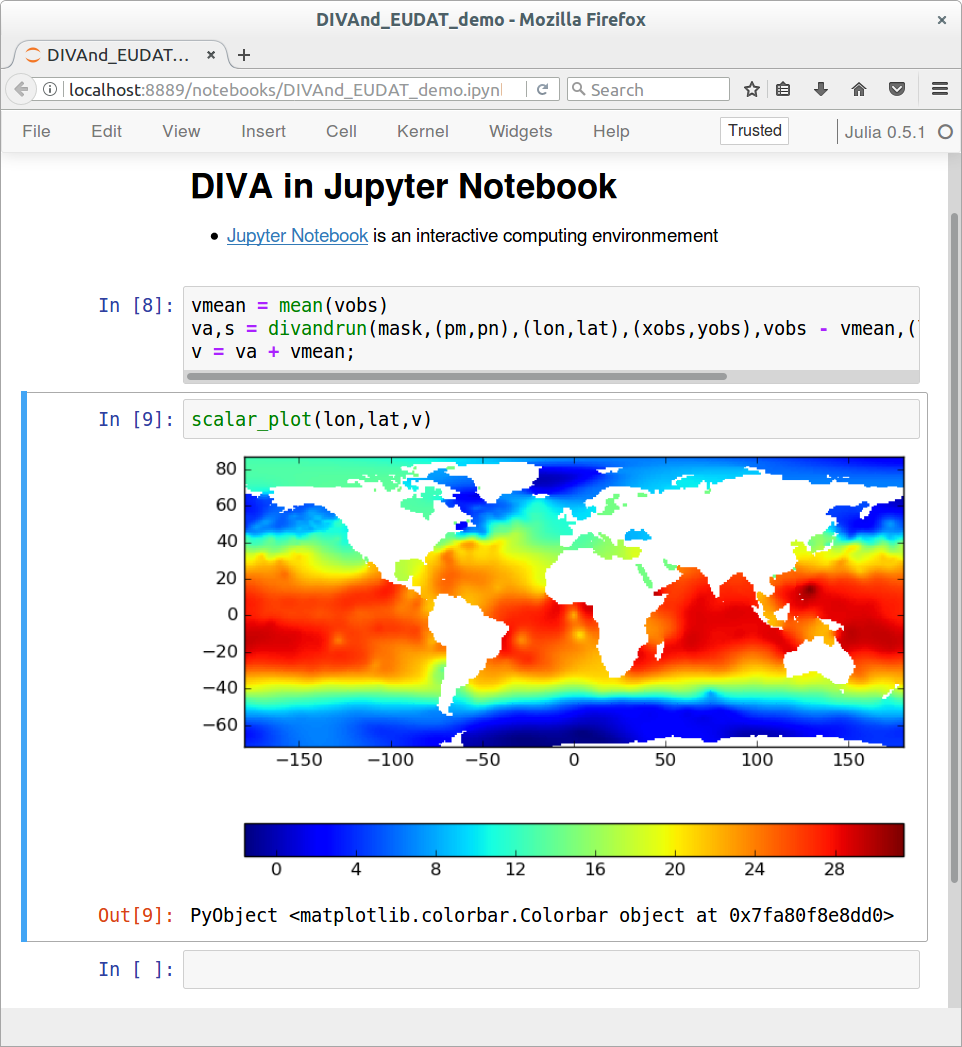Click the Pocket save icon
This screenshot has height=1047, width=962.
pyautogui.click(x=898, y=90)
